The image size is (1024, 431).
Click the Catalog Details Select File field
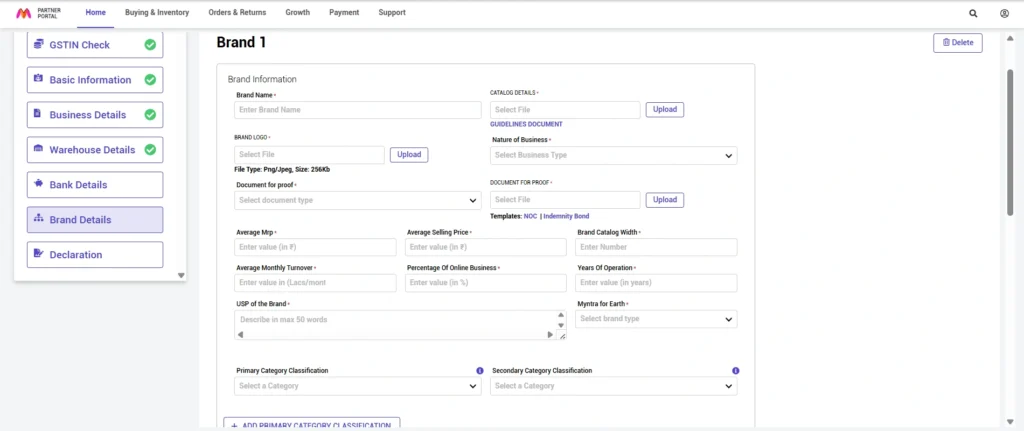point(566,110)
